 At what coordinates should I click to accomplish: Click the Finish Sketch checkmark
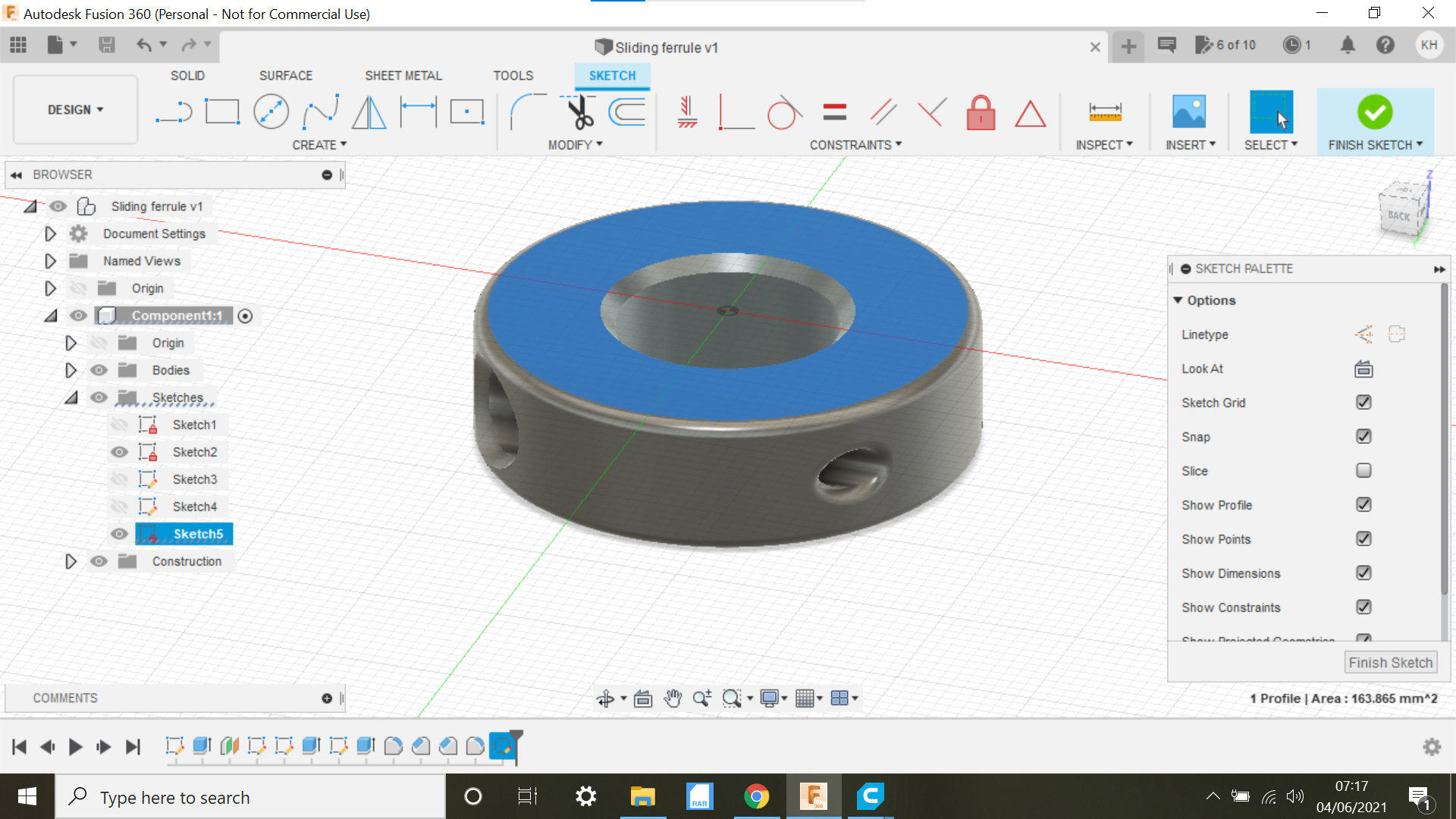point(1375,112)
